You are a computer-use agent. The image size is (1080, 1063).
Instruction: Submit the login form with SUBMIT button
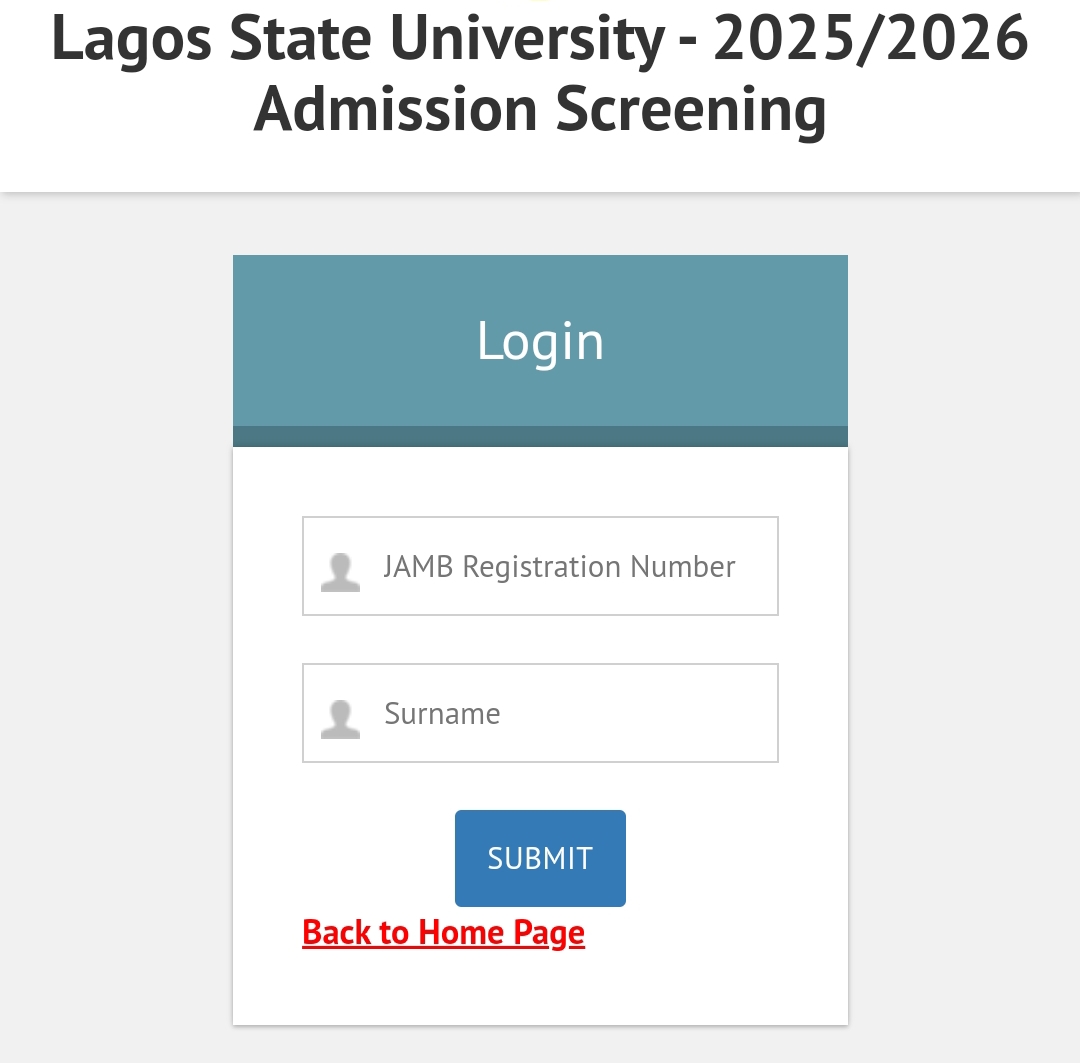540,858
